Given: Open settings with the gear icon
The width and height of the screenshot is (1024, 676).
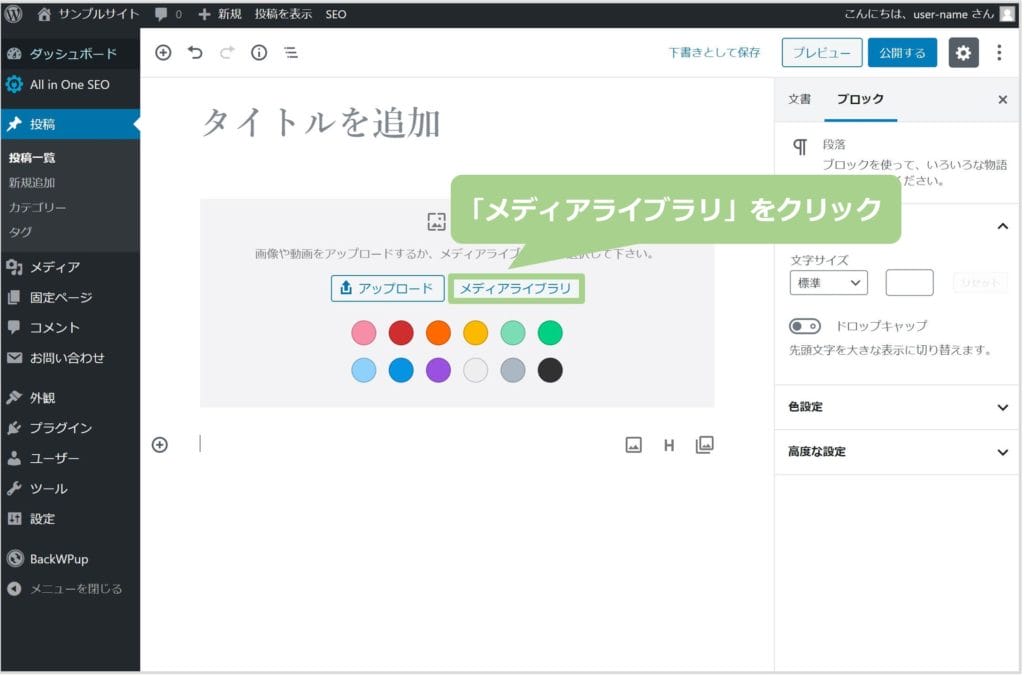Looking at the screenshot, I should 963,53.
